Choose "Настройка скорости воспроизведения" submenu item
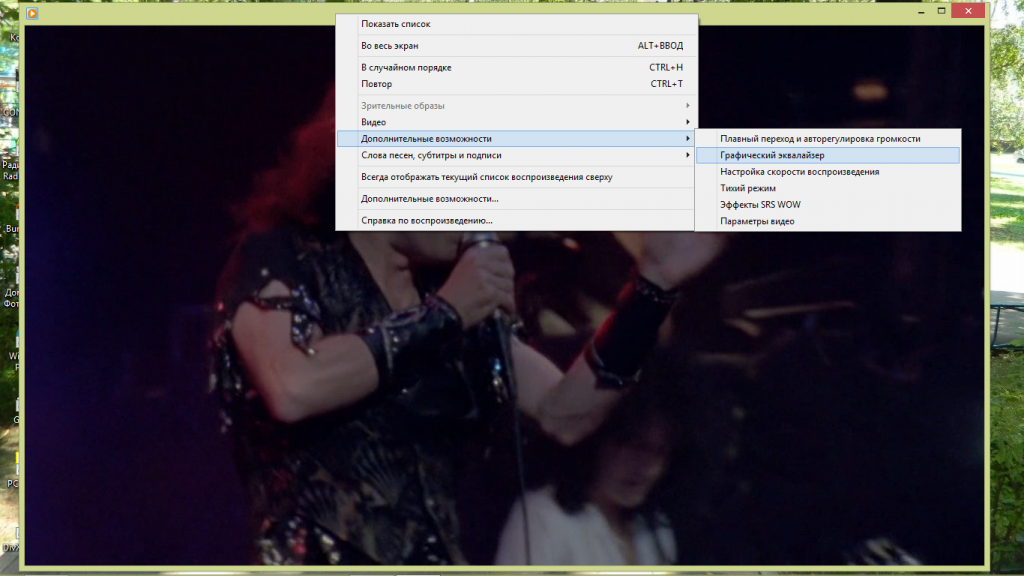1024x576 pixels. [x=828, y=172]
